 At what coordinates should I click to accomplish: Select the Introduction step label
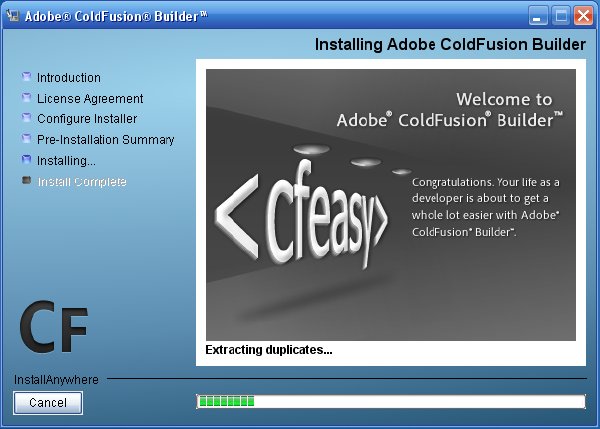coord(69,78)
